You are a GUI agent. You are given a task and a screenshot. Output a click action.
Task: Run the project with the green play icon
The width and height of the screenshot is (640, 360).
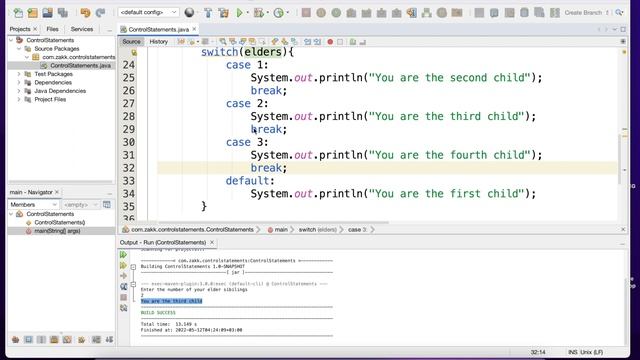240,13
